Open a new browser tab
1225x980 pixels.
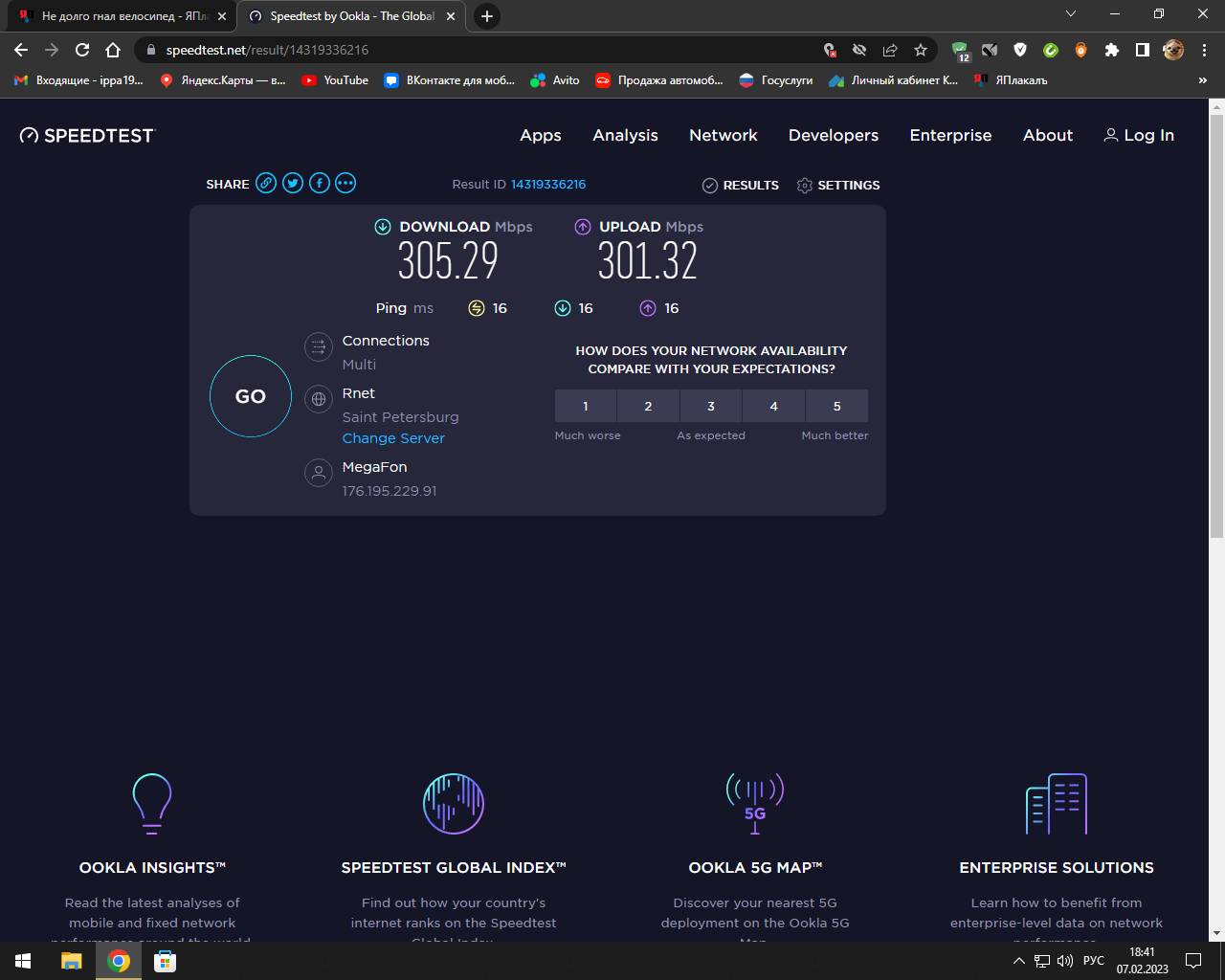[487, 16]
